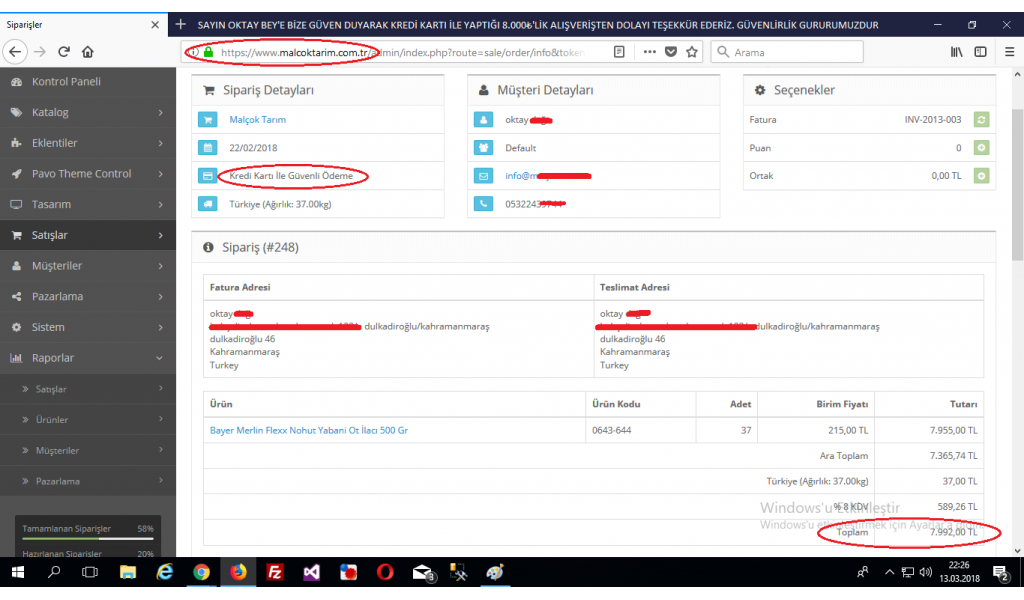This screenshot has width=1024, height=600.
Task: Click the Tamamlanan Siparişler progress bar
Action: pyautogui.click(x=88, y=539)
